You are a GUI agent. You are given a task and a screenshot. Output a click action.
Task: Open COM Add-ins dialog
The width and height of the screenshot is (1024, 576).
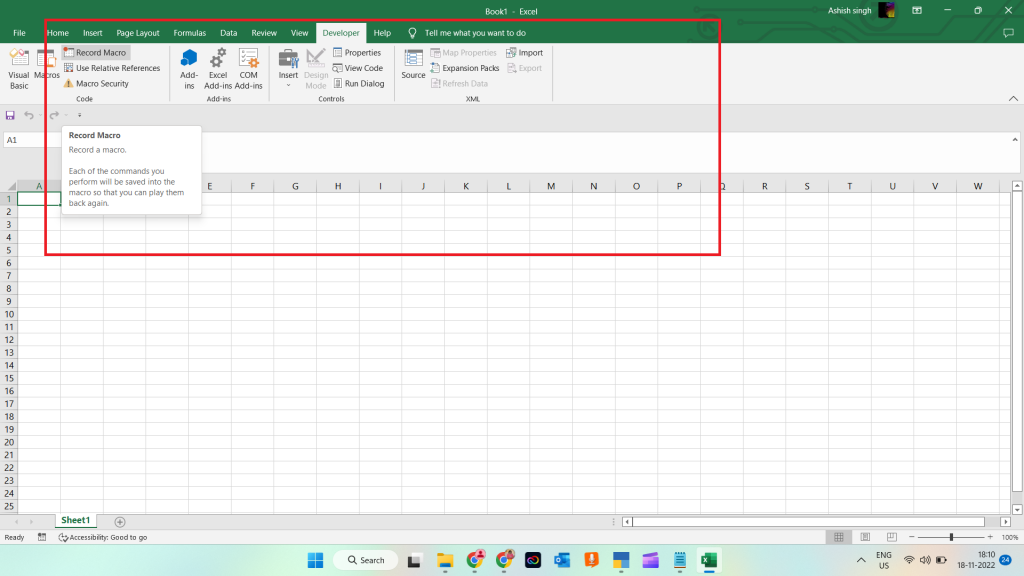click(x=248, y=69)
